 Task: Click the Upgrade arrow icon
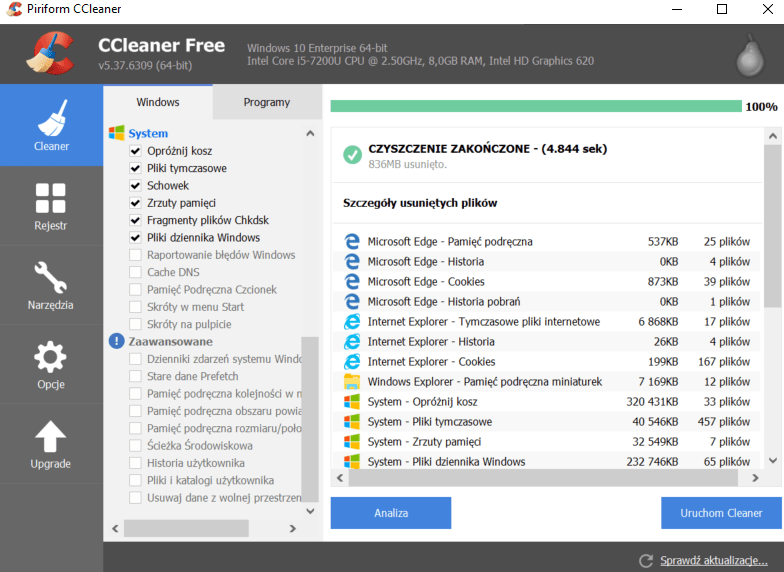pyautogui.click(x=50, y=436)
